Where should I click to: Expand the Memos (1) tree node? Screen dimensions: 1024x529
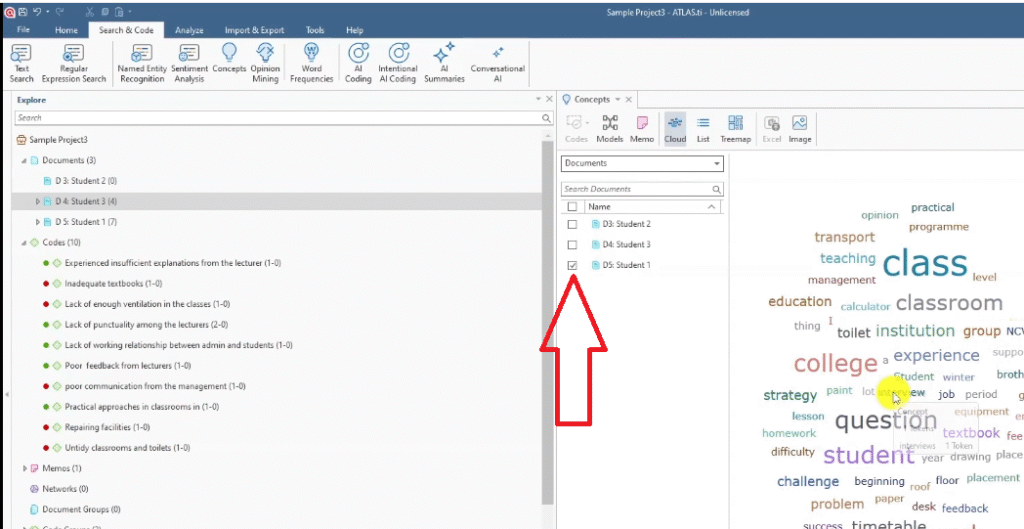tap(25, 468)
